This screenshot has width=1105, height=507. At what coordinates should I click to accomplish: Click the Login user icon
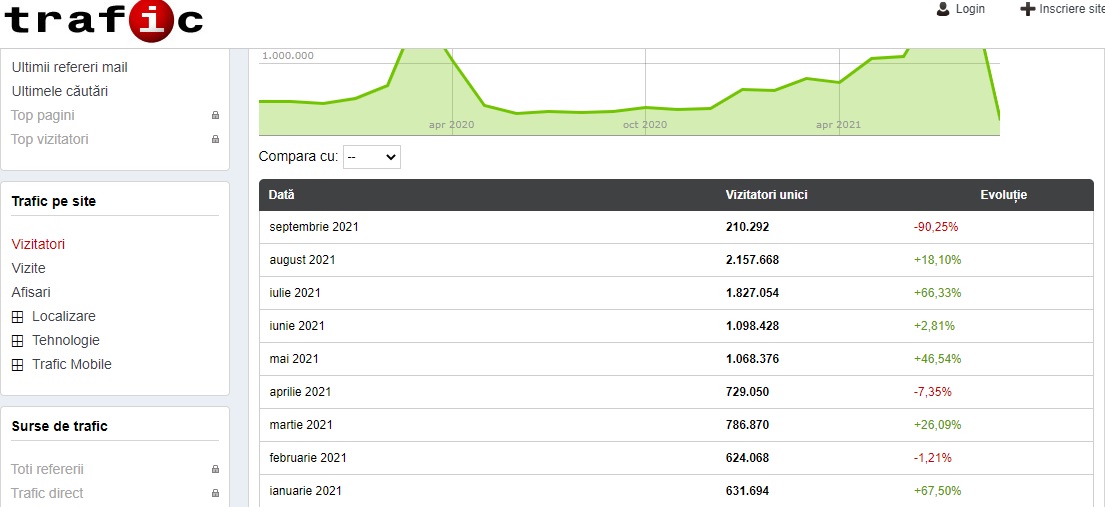coord(942,9)
